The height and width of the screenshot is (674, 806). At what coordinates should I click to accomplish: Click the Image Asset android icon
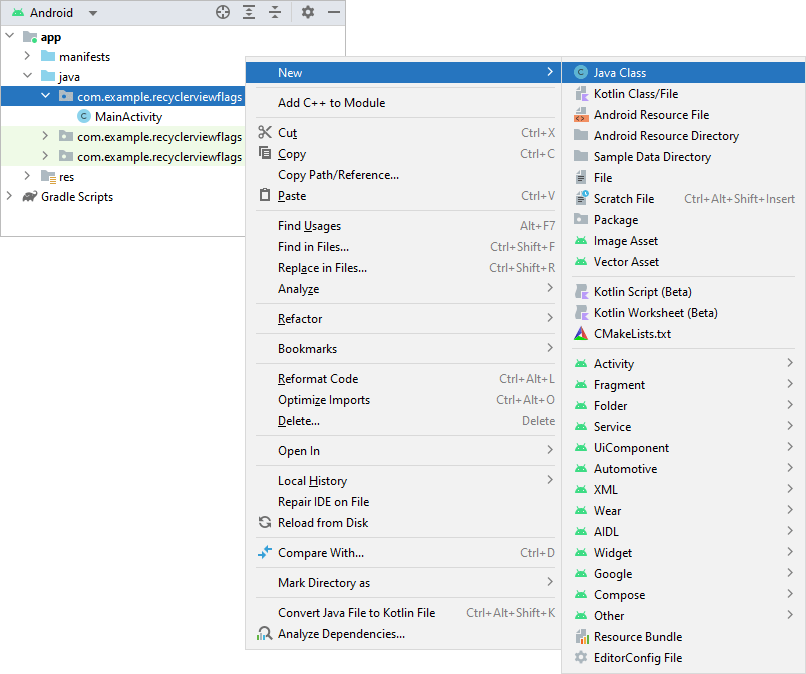(x=581, y=241)
